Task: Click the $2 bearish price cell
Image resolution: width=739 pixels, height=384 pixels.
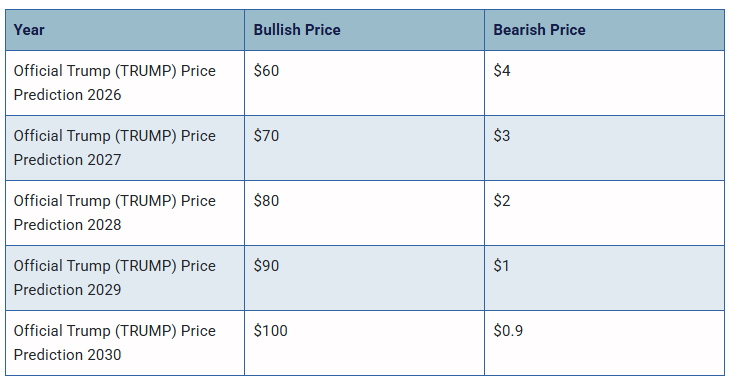Action: 605,213
